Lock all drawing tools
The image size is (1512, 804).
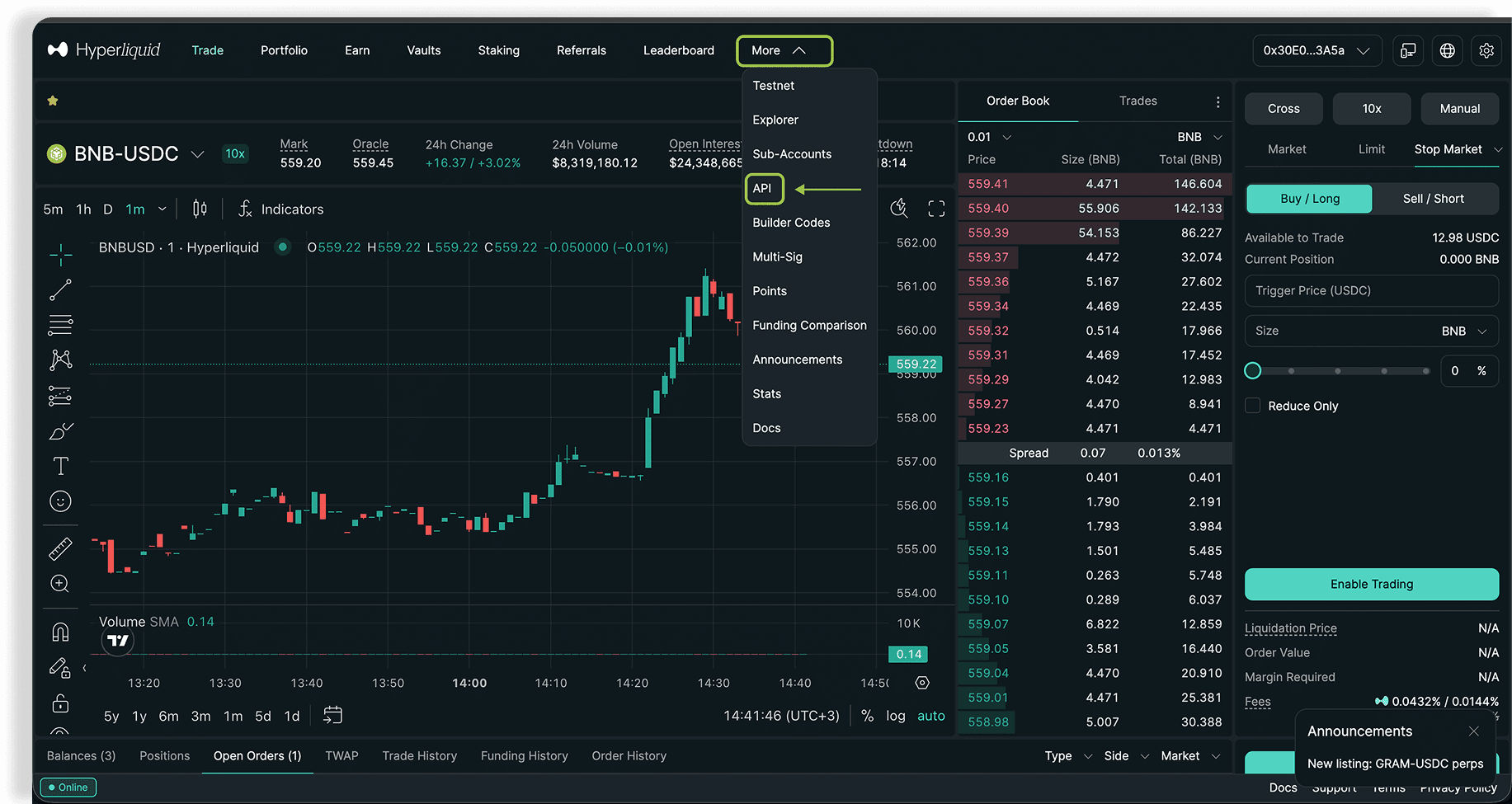pyautogui.click(x=60, y=703)
